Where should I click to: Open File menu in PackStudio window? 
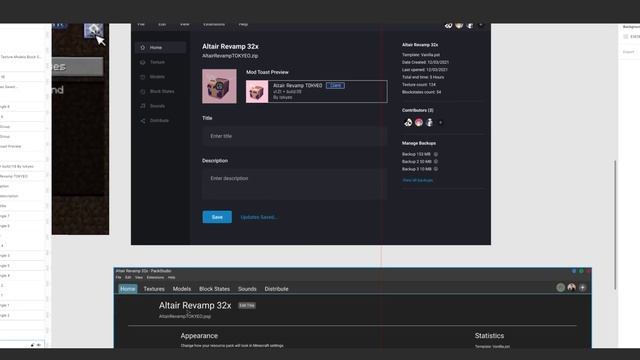click(x=118, y=278)
